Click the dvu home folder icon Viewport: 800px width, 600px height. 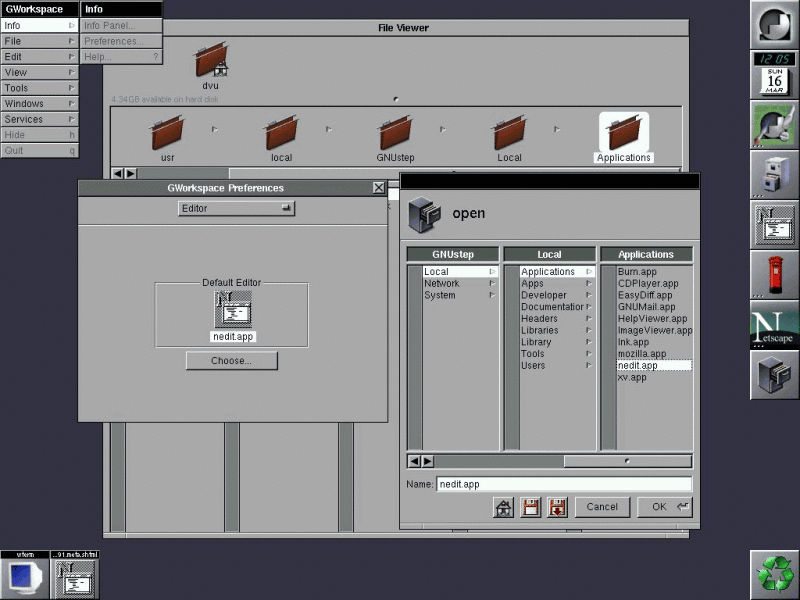click(210, 64)
